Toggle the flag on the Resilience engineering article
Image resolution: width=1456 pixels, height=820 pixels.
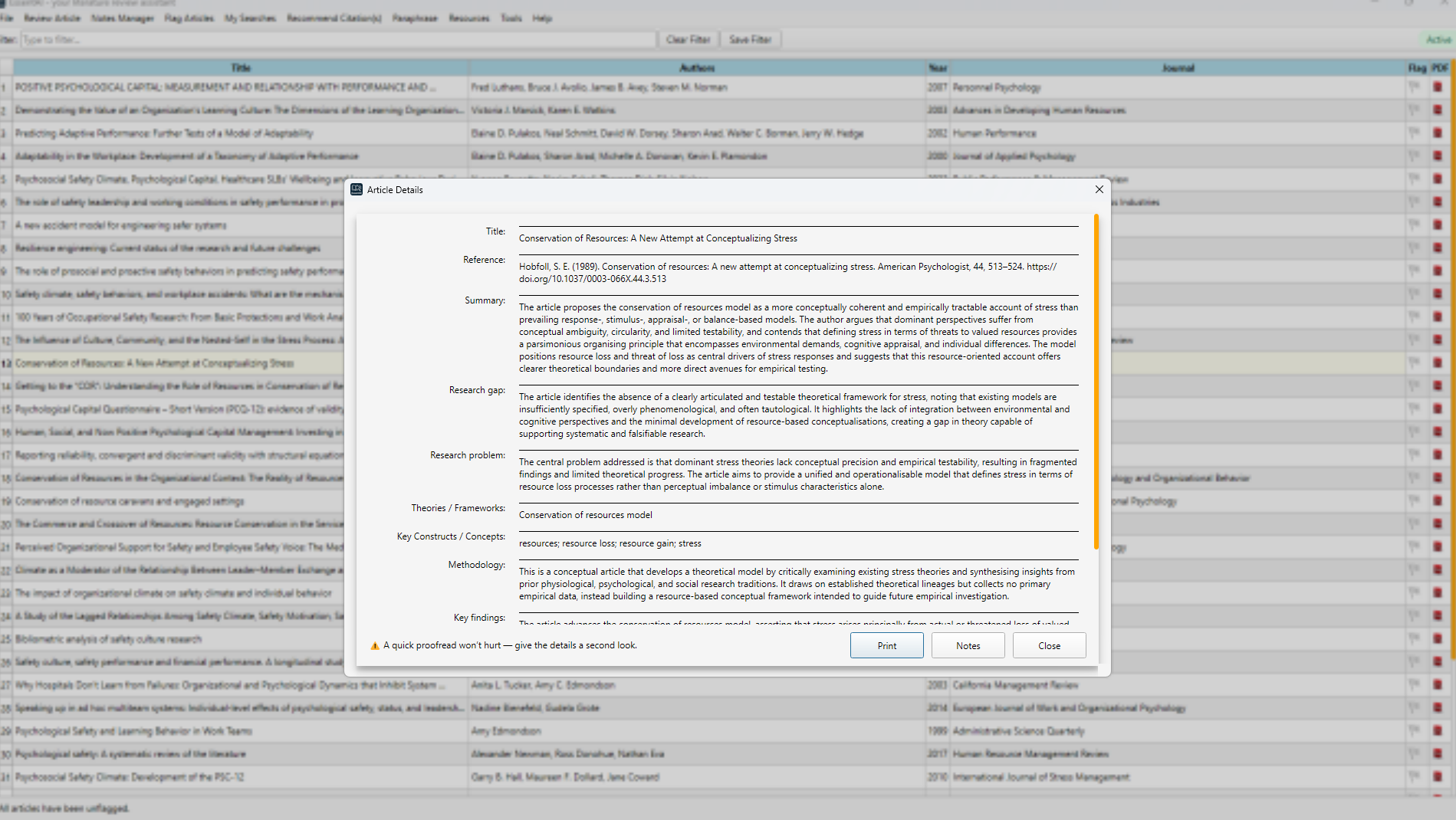click(x=1413, y=248)
